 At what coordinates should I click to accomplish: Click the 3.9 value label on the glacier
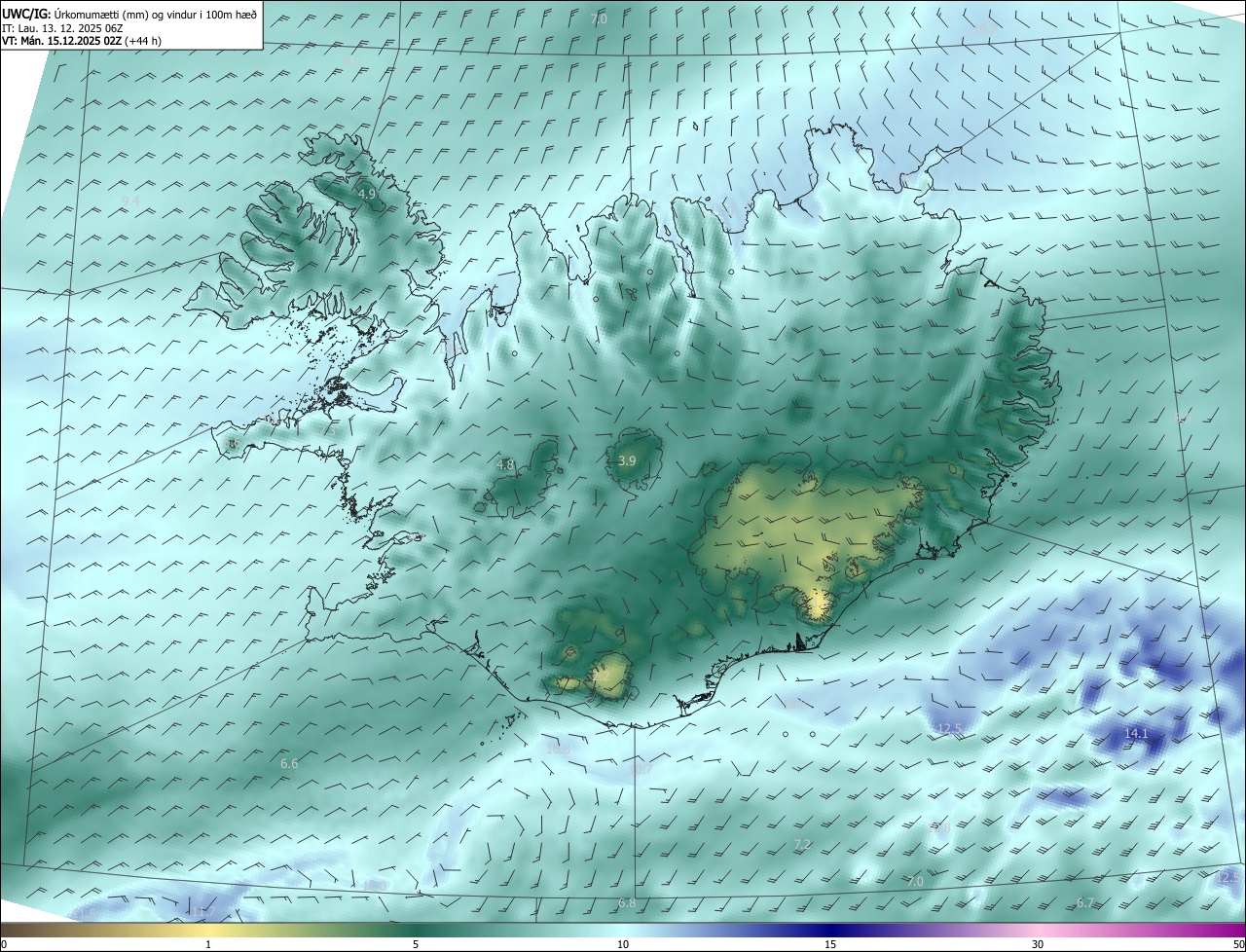[627, 460]
